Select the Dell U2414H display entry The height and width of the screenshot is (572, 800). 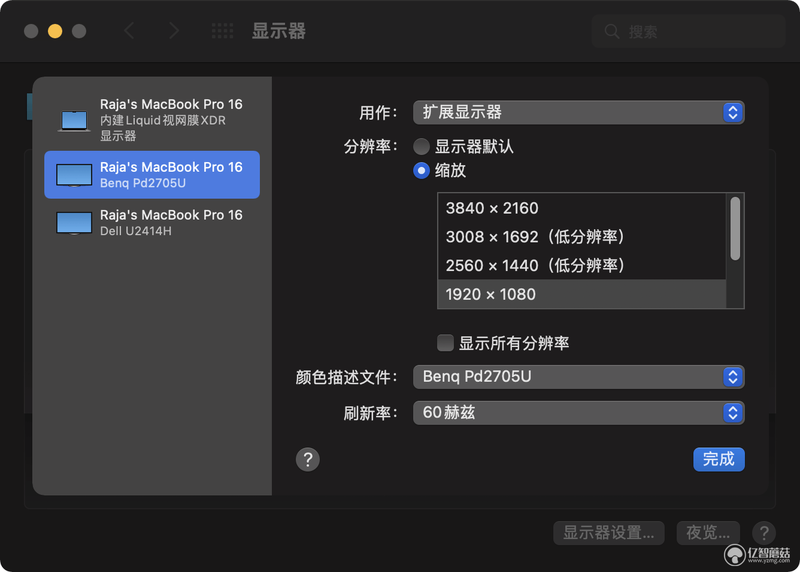tap(152, 222)
